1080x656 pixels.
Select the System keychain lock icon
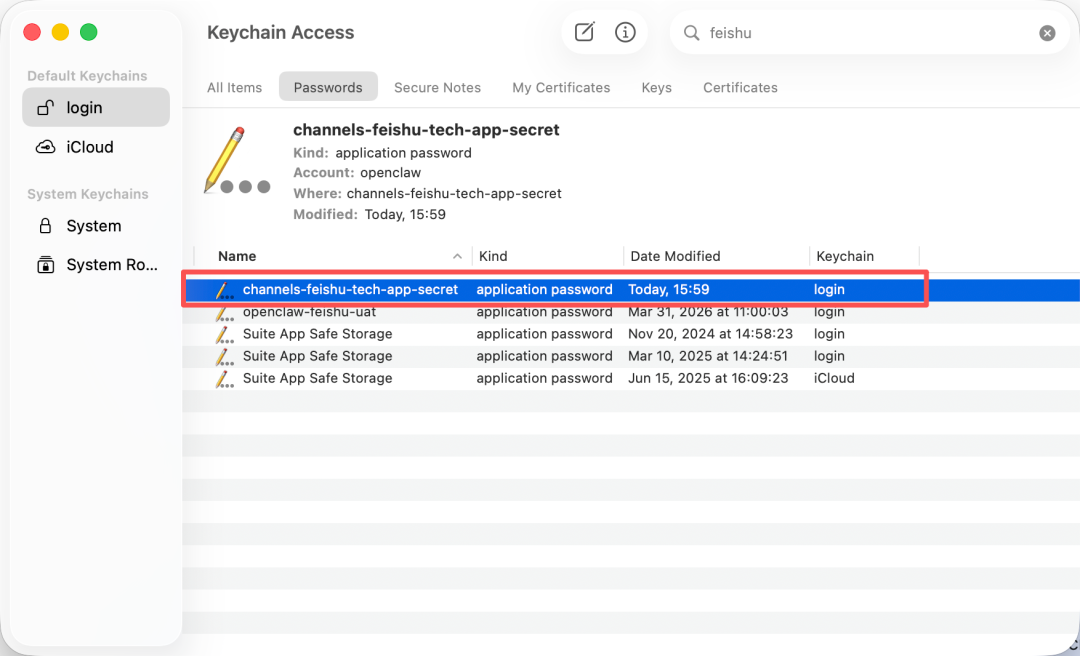click(45, 226)
